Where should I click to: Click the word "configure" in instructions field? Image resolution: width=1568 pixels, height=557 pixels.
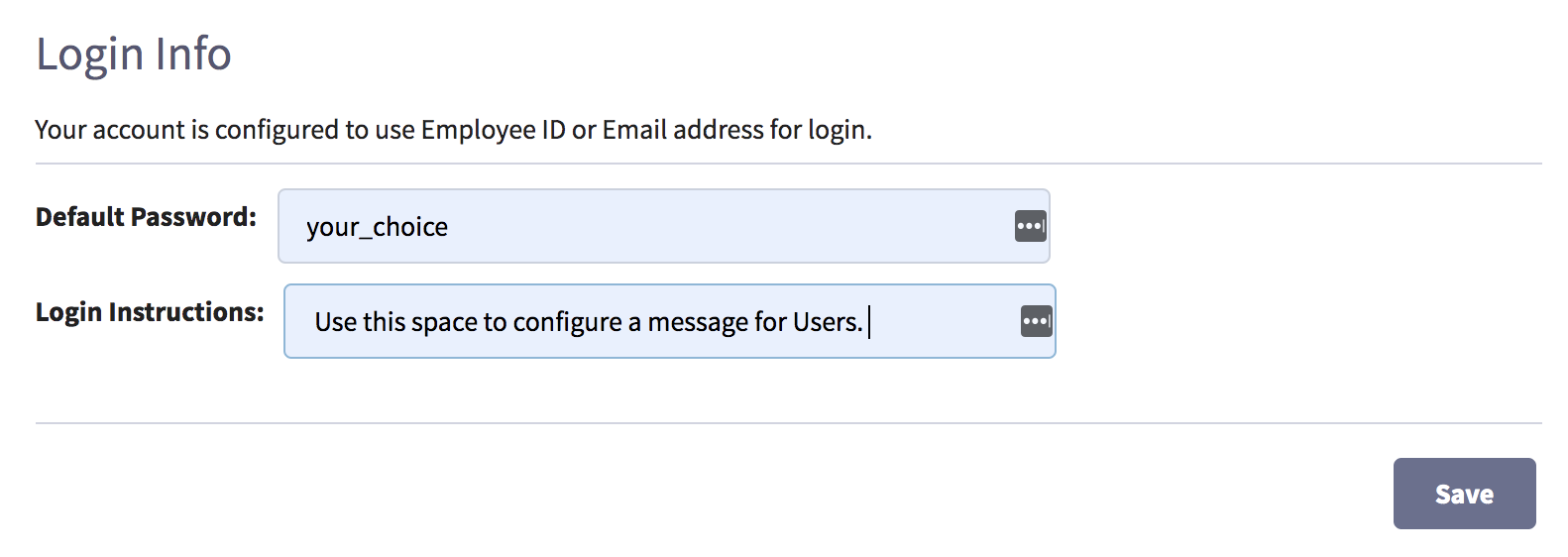[568, 323]
